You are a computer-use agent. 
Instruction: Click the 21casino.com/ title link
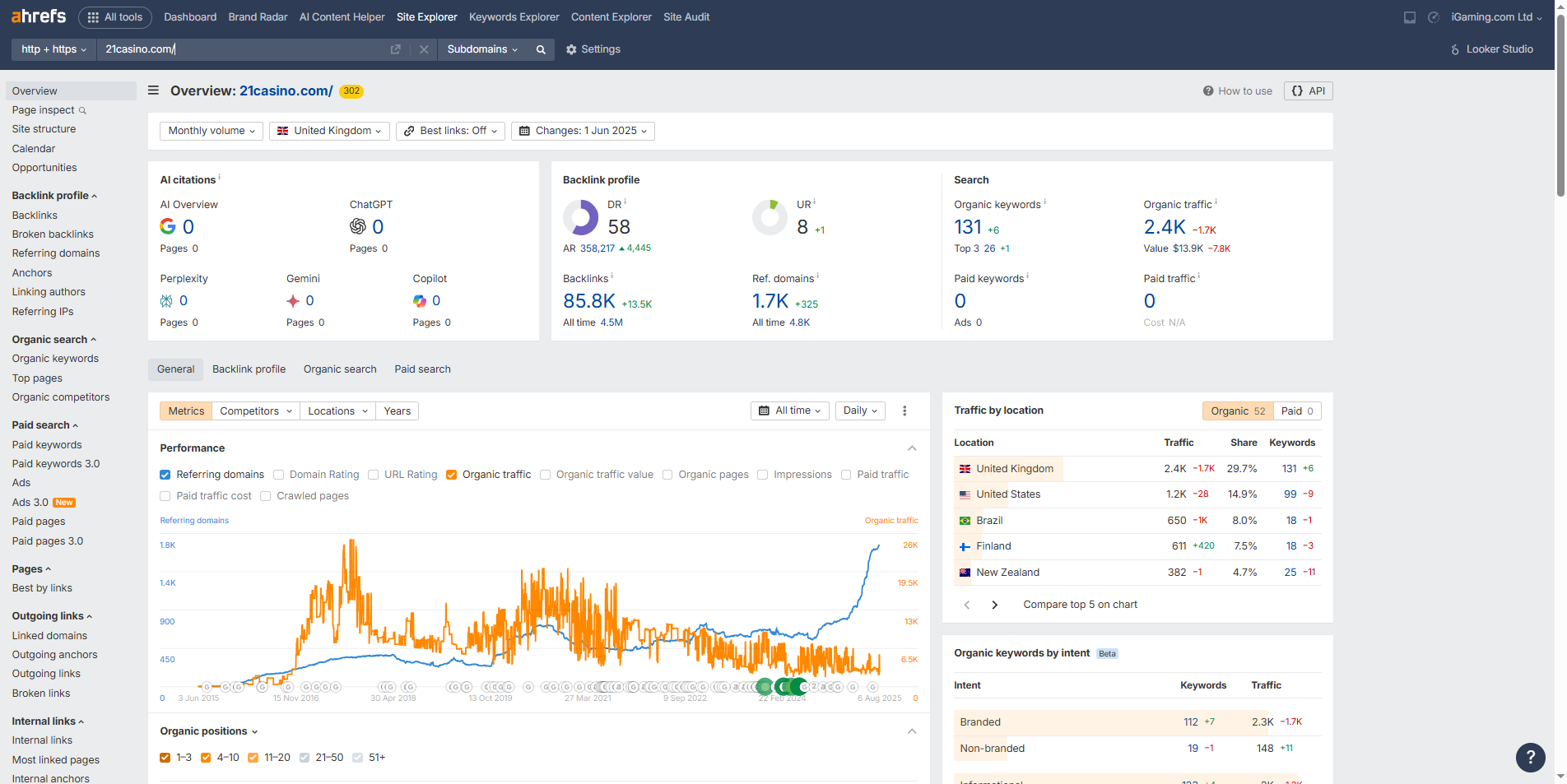tap(286, 90)
